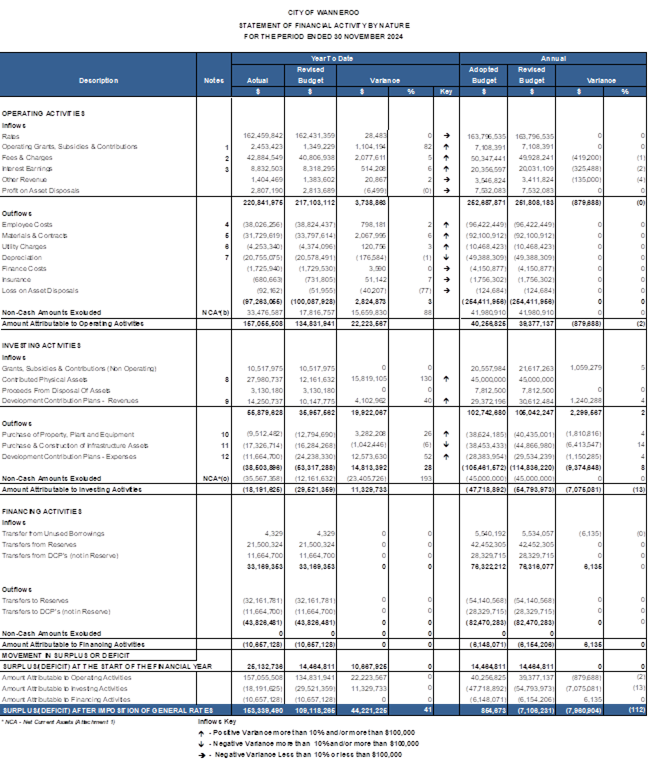Viewport: 648px width, 761px height.
Task: Select the Year To Date header cell
Action: 345,58
